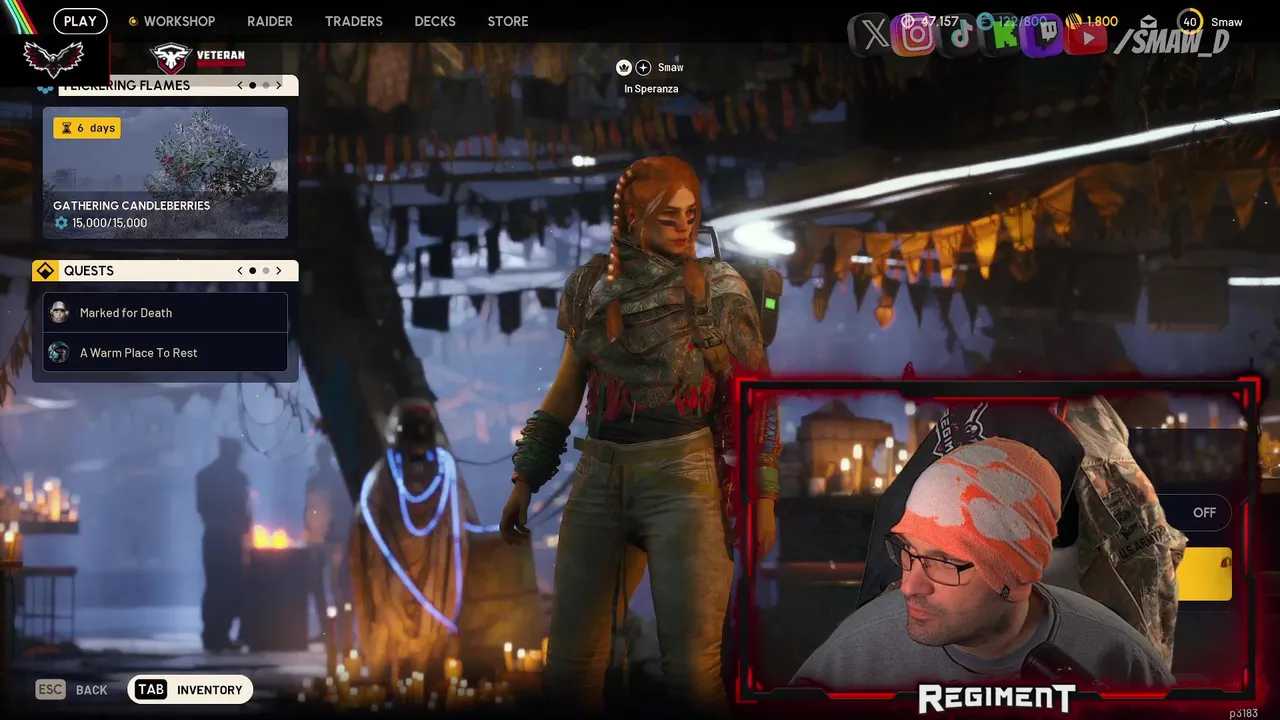Click the red YouTube social icon

[1087, 38]
